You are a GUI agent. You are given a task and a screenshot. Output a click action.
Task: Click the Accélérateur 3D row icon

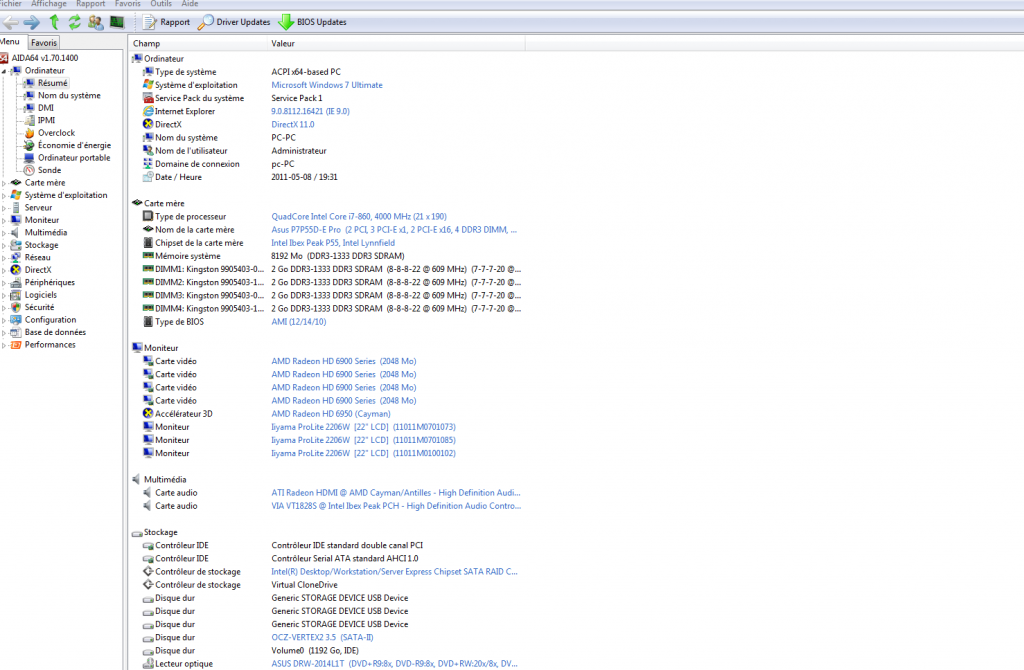tap(148, 413)
